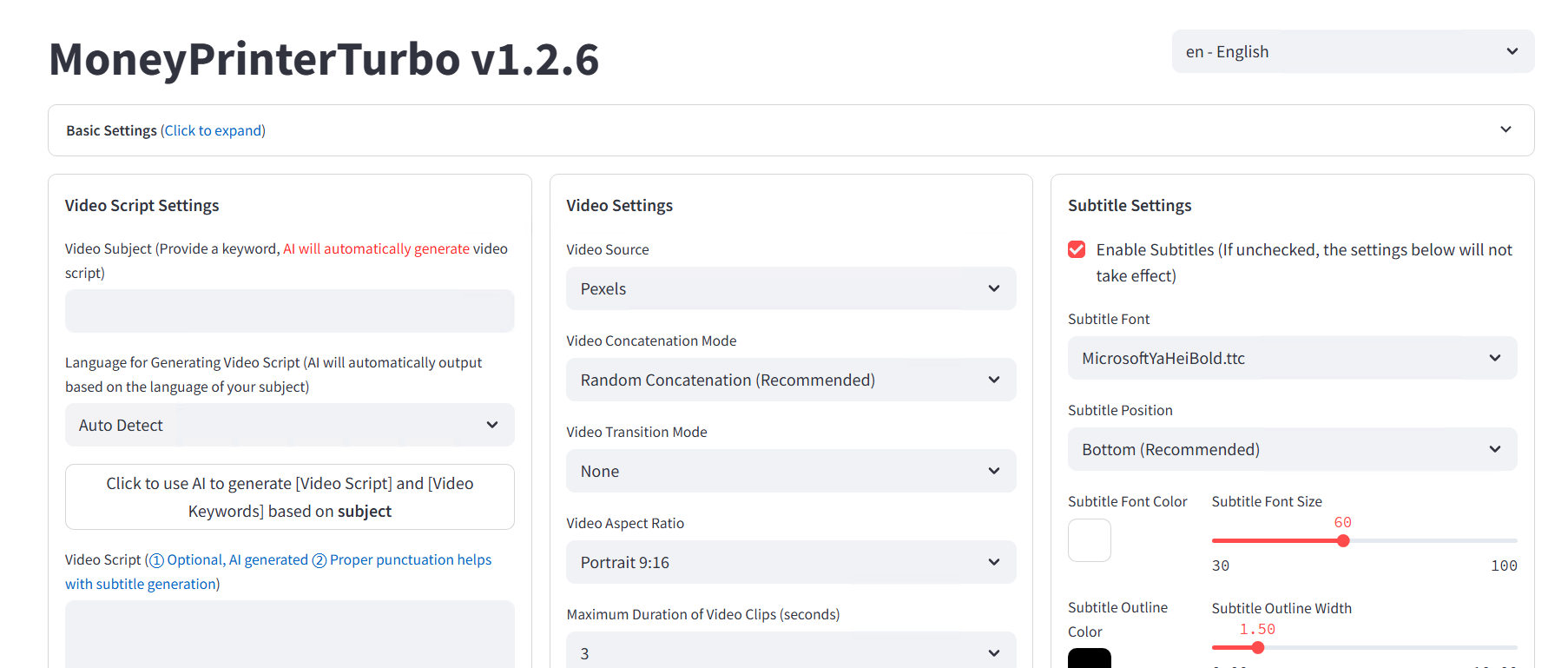Open the Random Concatenation mode dropdown
The image size is (1568, 668).
791,380
